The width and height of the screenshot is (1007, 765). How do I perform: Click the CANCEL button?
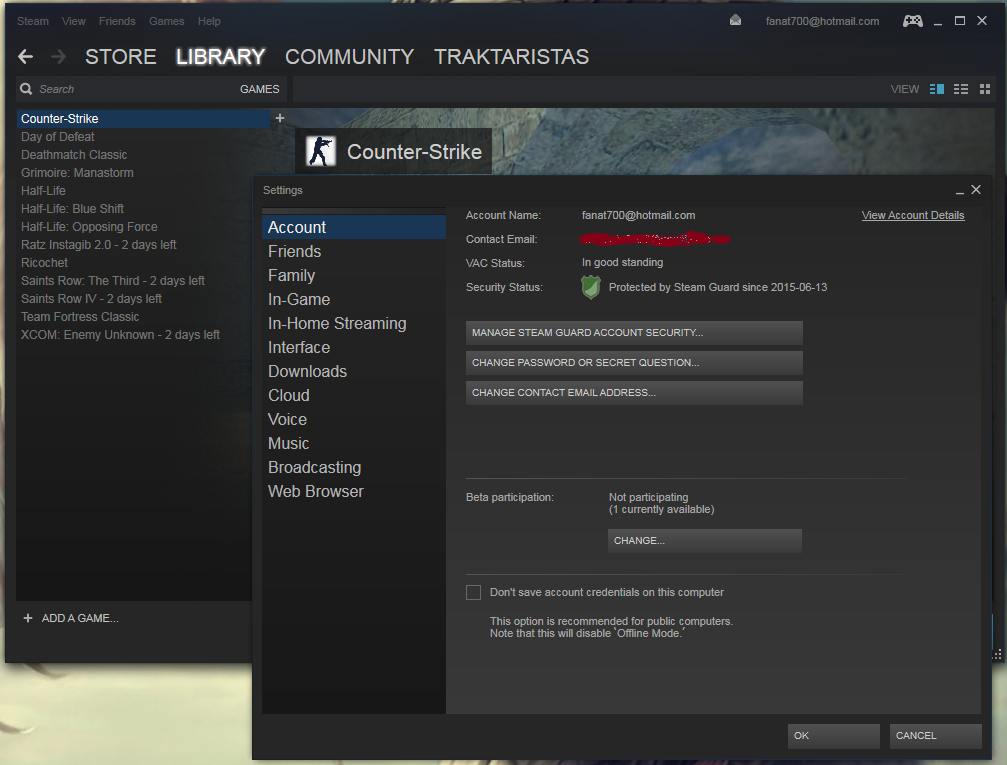(x=936, y=736)
